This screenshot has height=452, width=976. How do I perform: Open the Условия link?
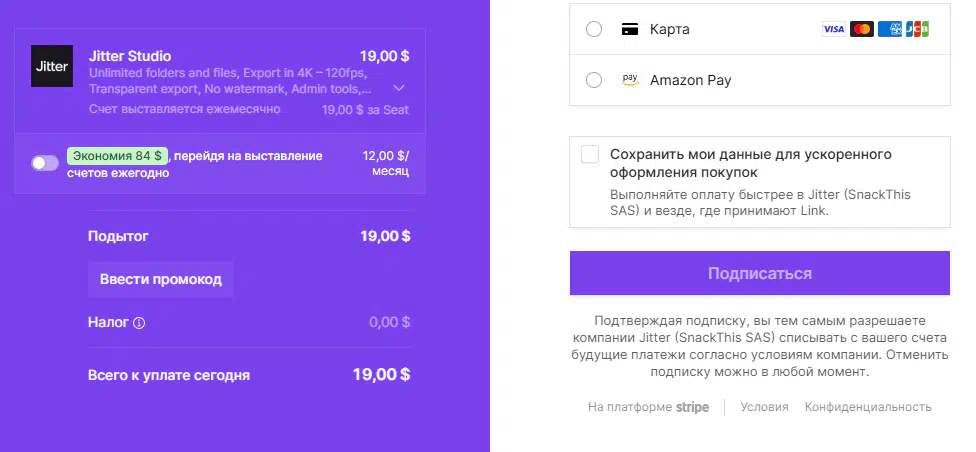[x=764, y=407]
